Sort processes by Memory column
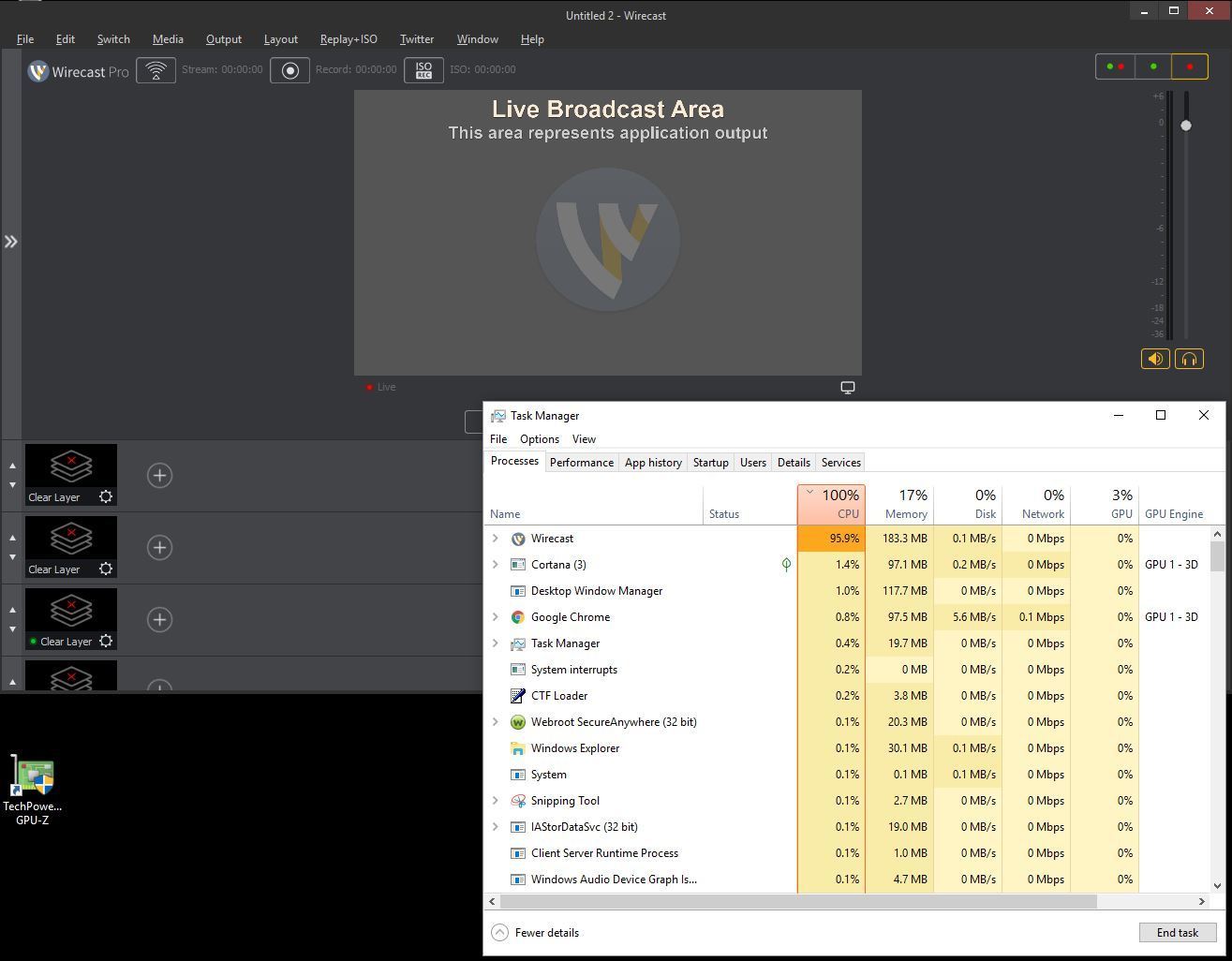The height and width of the screenshot is (961, 1232). [x=899, y=504]
